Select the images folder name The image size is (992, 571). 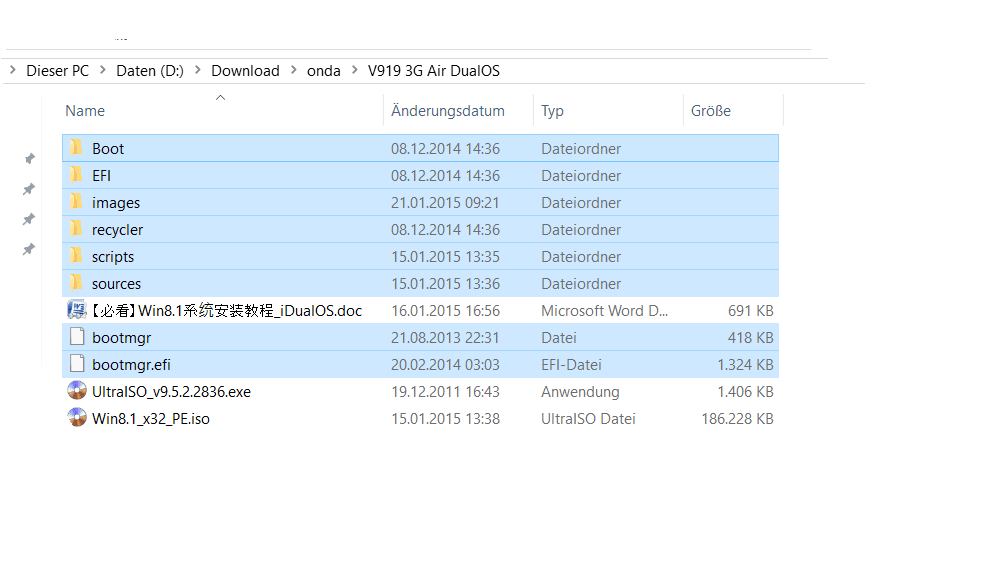[x=116, y=203]
